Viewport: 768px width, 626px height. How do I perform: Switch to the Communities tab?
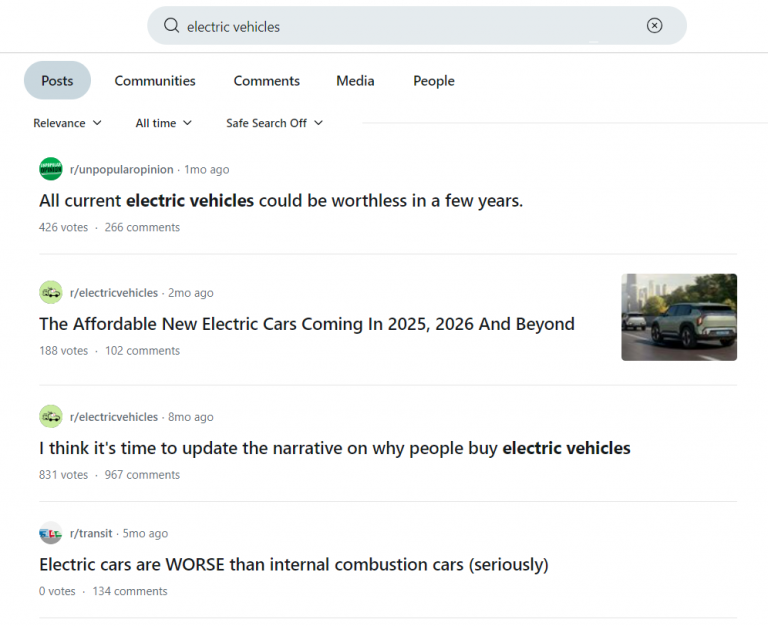[155, 81]
